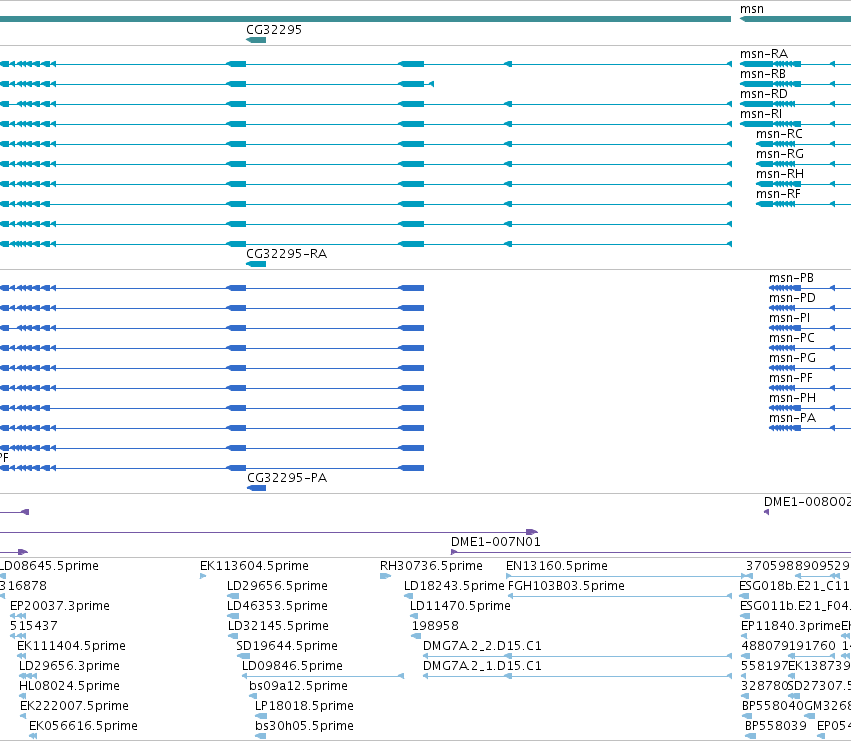Open the LD46353.5prime EST label
This screenshot has width=851, height=741.
click(x=277, y=606)
